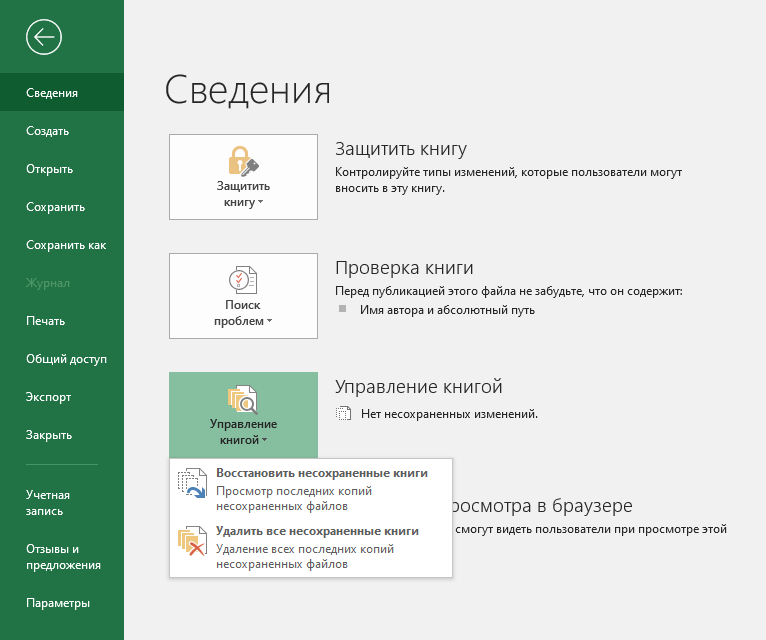This screenshot has height=640, width=766.
Task: Open Отзывы и предложения page
Action: (62, 557)
